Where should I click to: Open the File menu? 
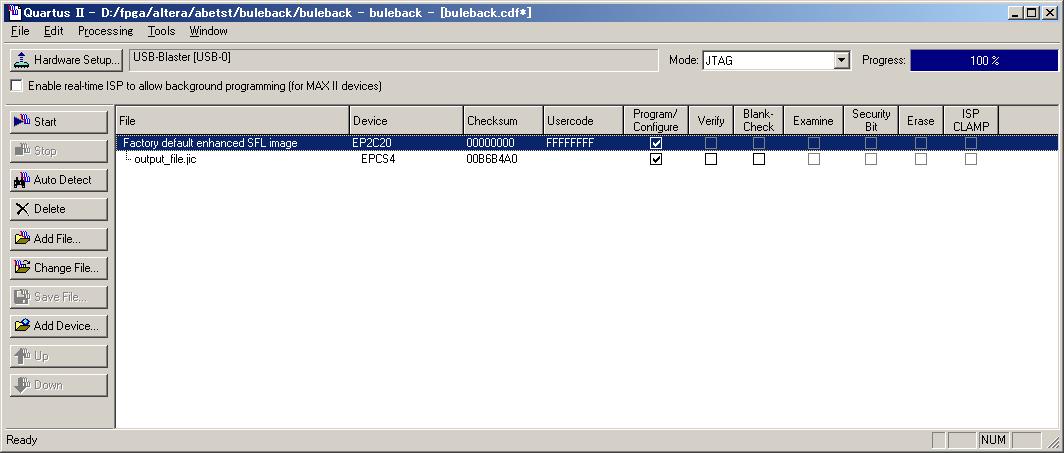(20, 31)
